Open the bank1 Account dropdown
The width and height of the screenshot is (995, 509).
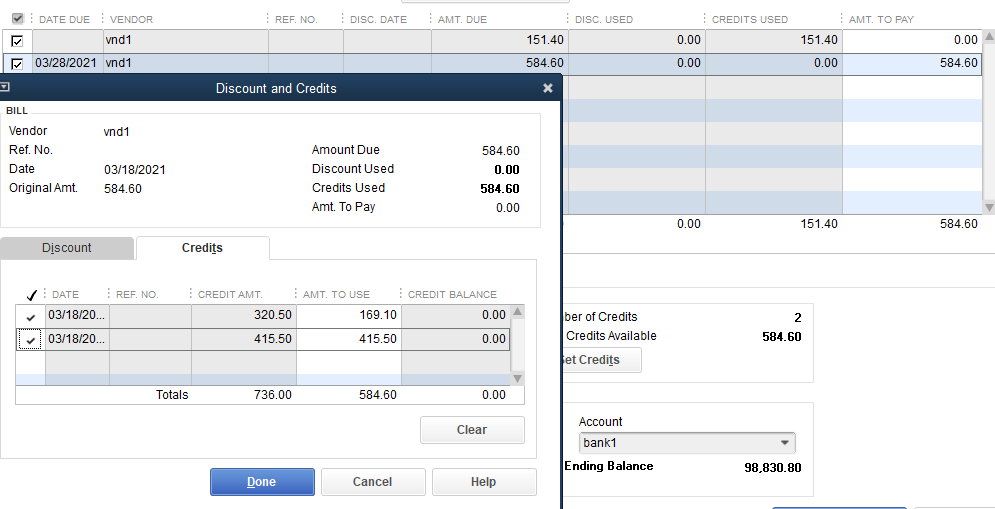tap(785, 443)
